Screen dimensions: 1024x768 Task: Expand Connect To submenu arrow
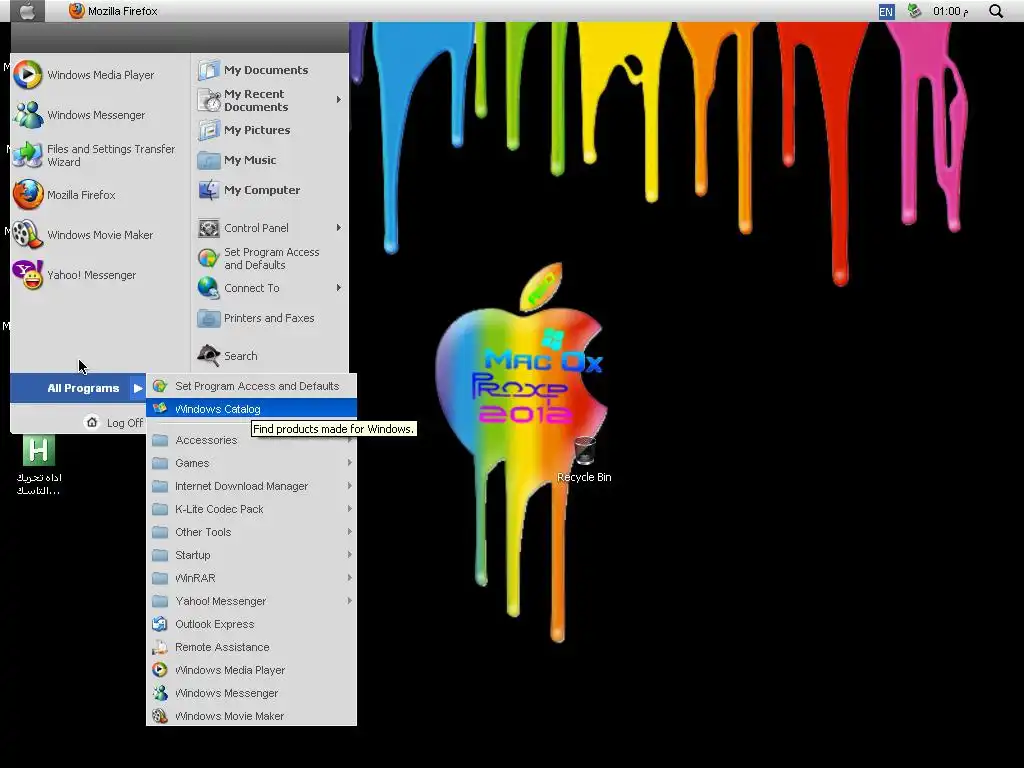339,288
